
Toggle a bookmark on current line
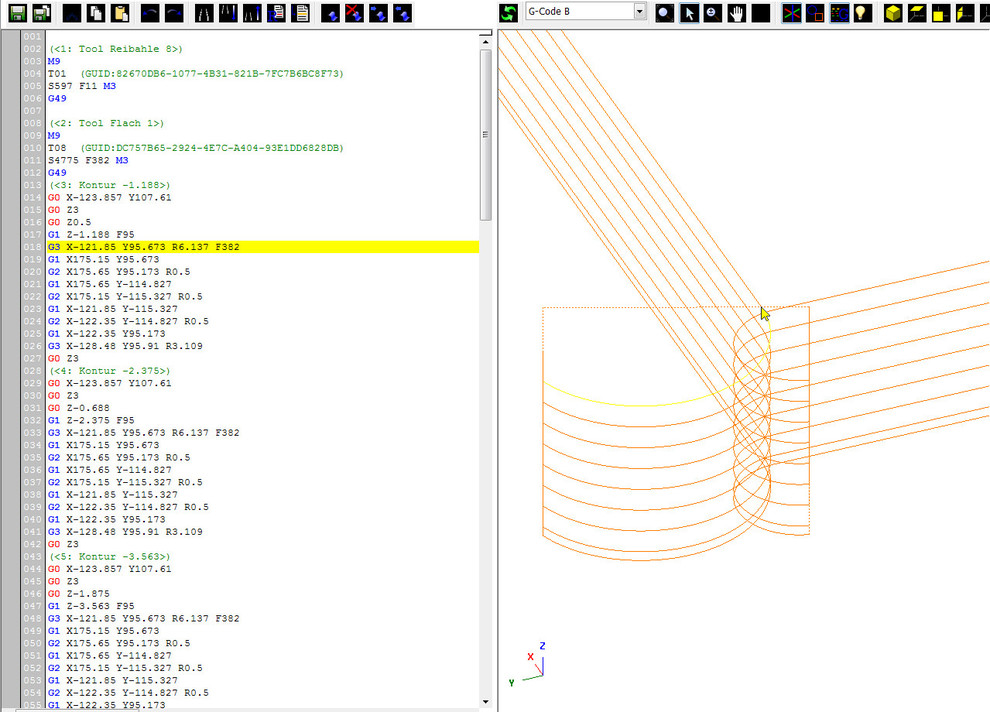click(330, 13)
